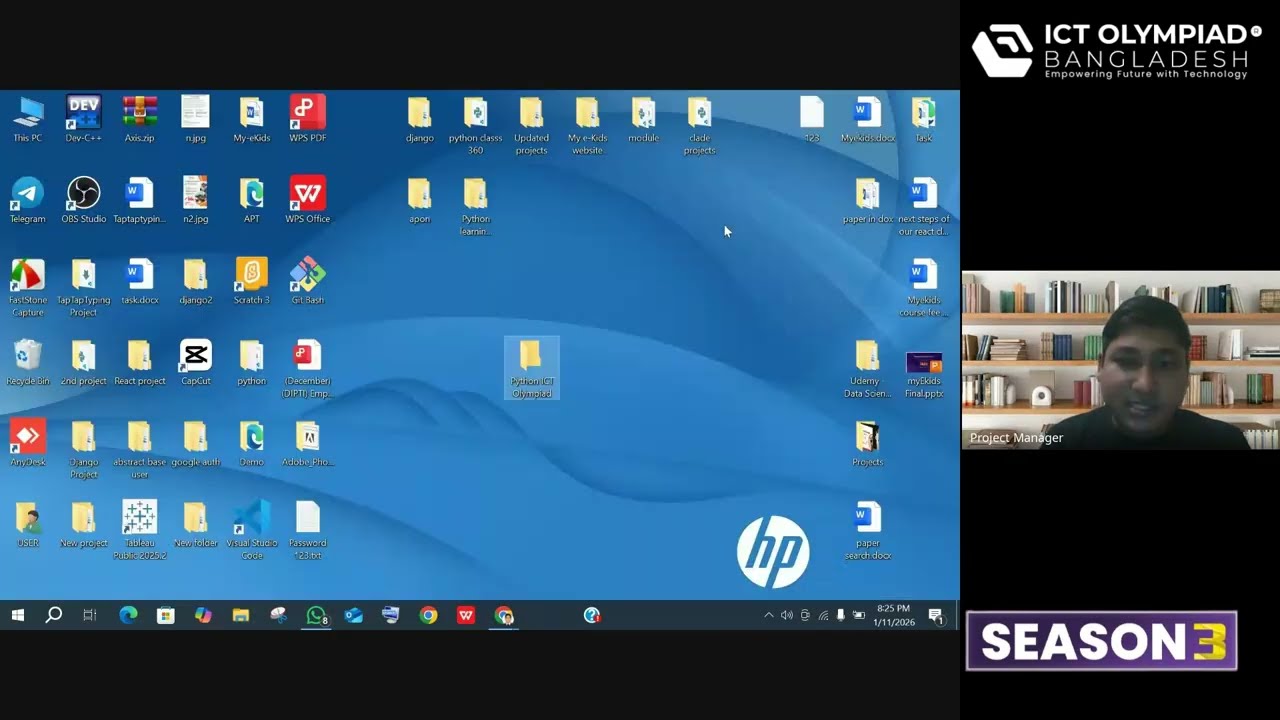Open the Task folder icon

pyautogui.click(x=924, y=119)
